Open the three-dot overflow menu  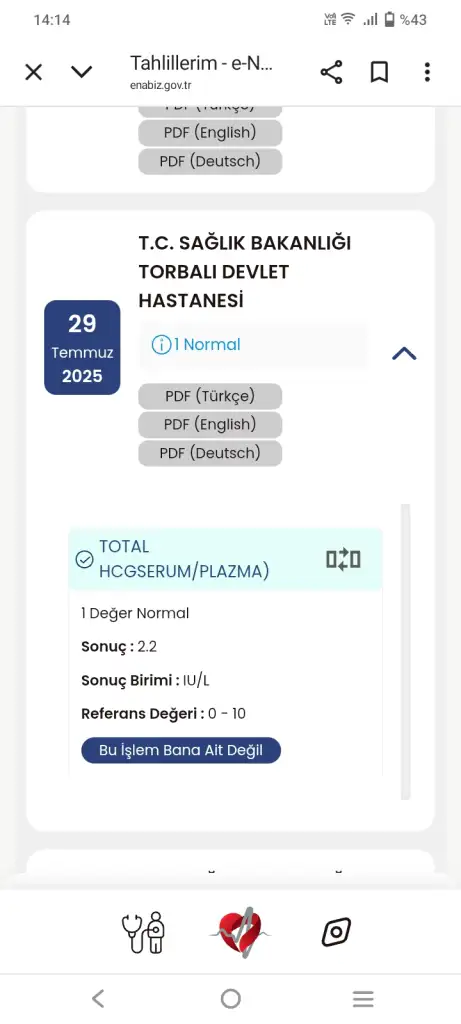[x=427, y=72]
